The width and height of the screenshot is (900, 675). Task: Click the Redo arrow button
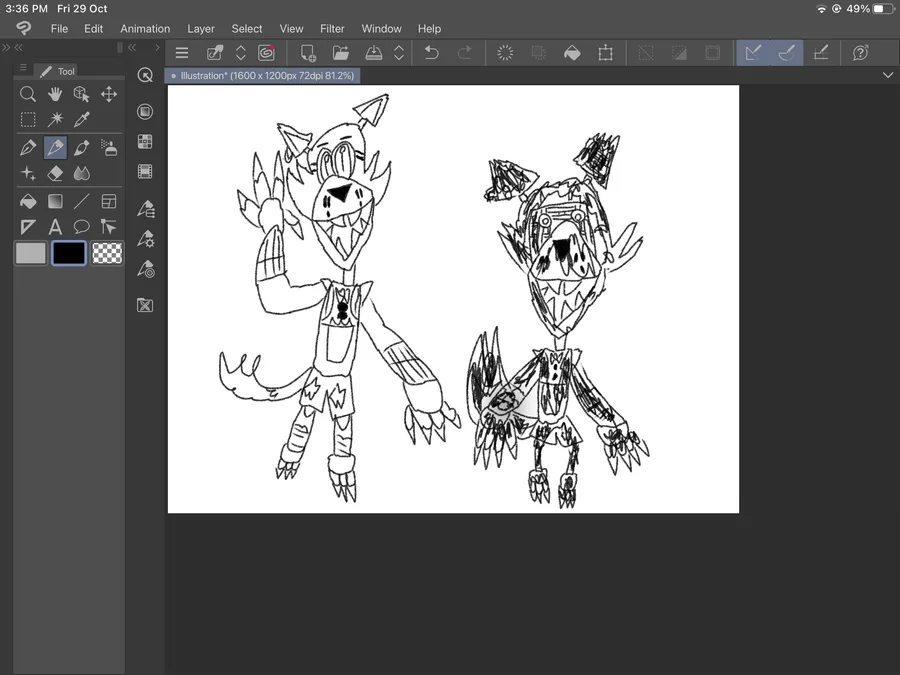pos(465,53)
